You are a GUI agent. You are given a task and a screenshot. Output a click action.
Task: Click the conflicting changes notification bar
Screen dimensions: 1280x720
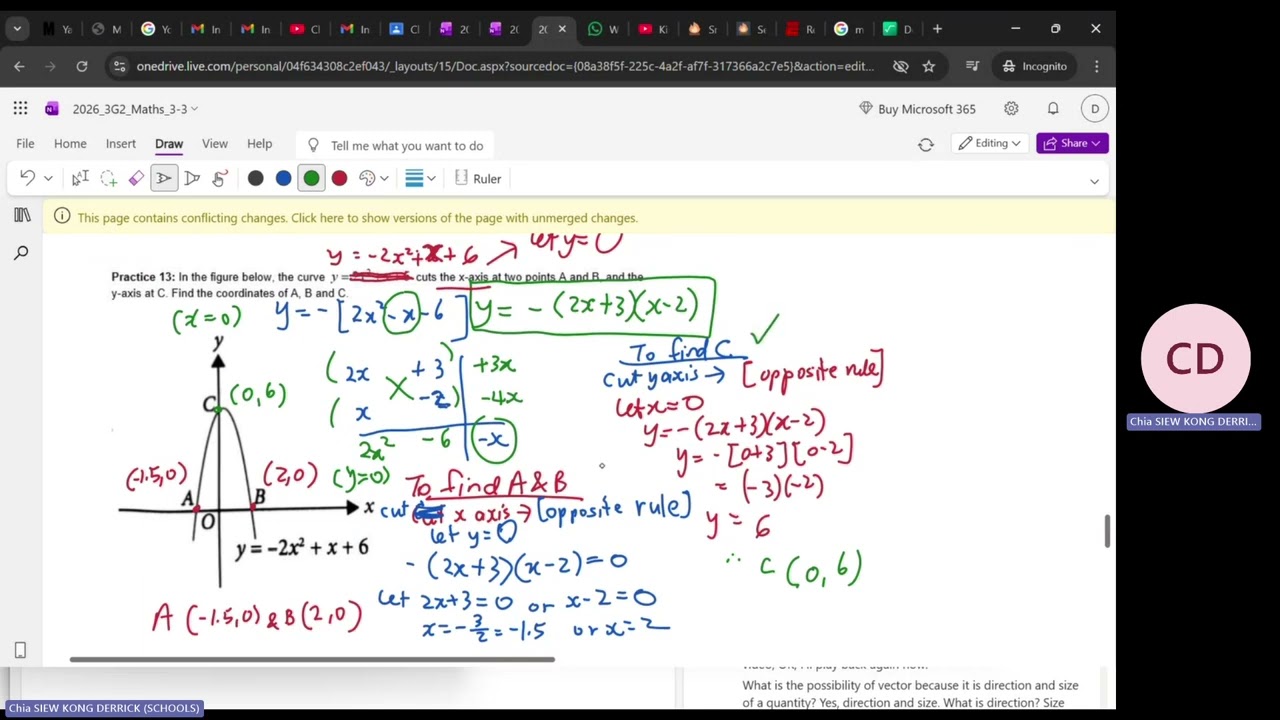579,217
